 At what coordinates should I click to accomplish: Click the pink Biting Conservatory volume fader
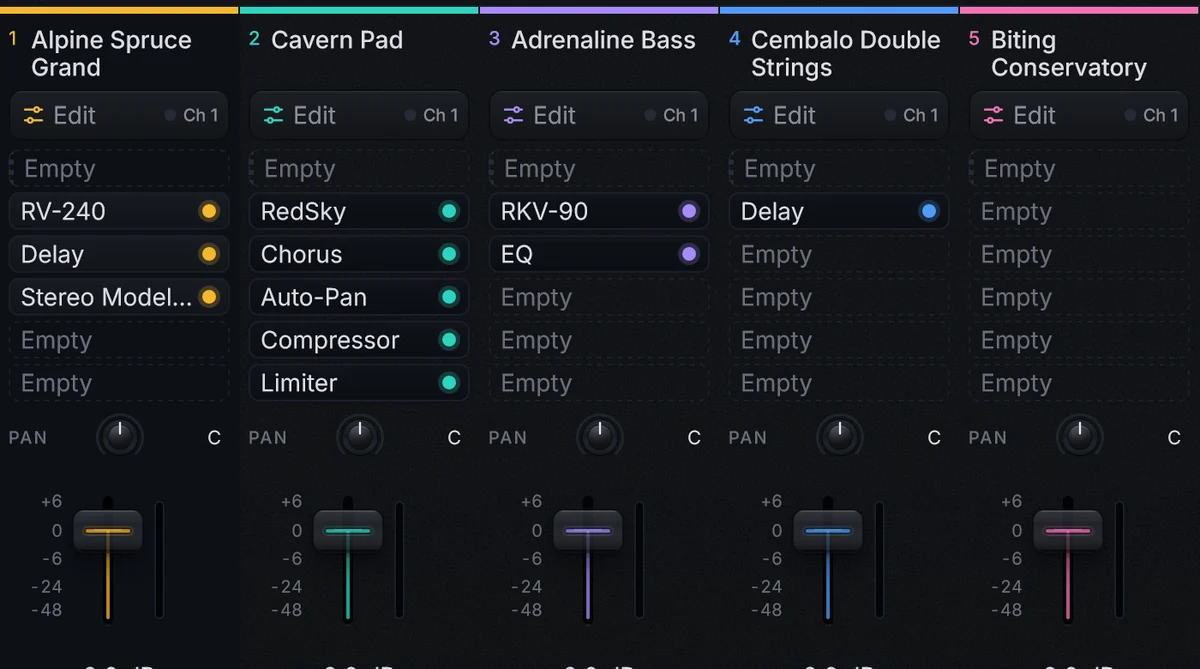(x=1068, y=531)
